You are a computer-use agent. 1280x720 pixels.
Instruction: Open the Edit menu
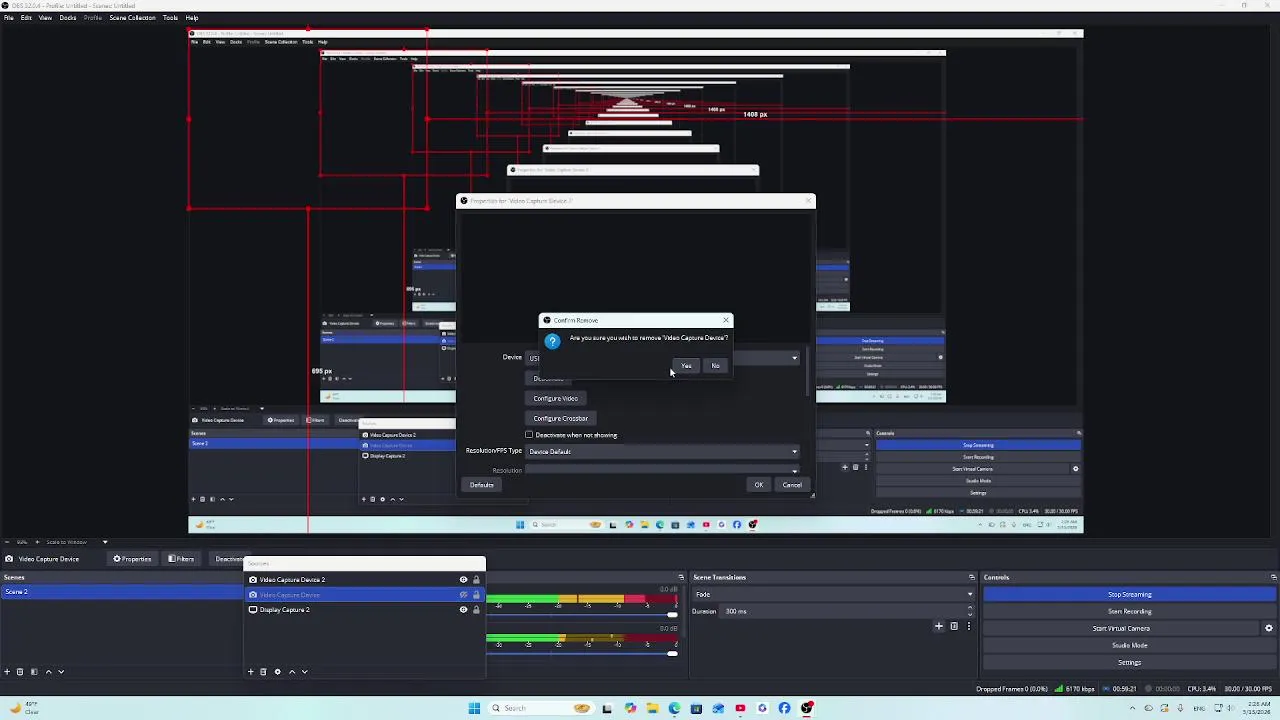26,18
